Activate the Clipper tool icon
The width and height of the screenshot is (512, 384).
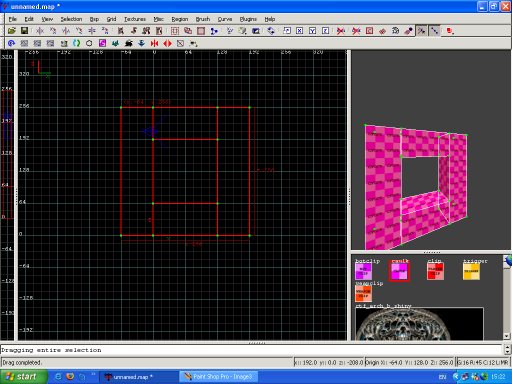214,31
